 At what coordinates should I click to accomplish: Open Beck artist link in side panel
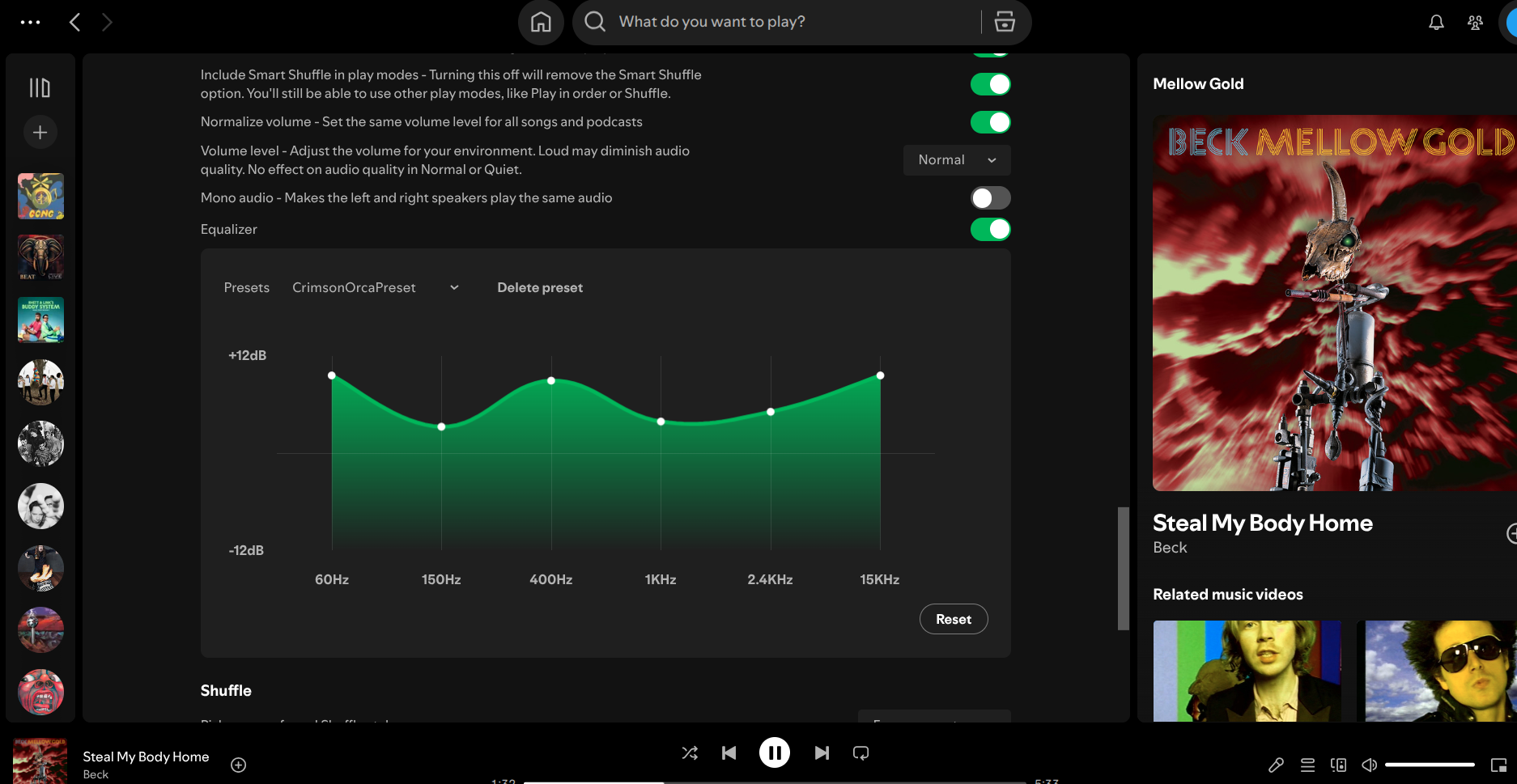[x=1170, y=548]
